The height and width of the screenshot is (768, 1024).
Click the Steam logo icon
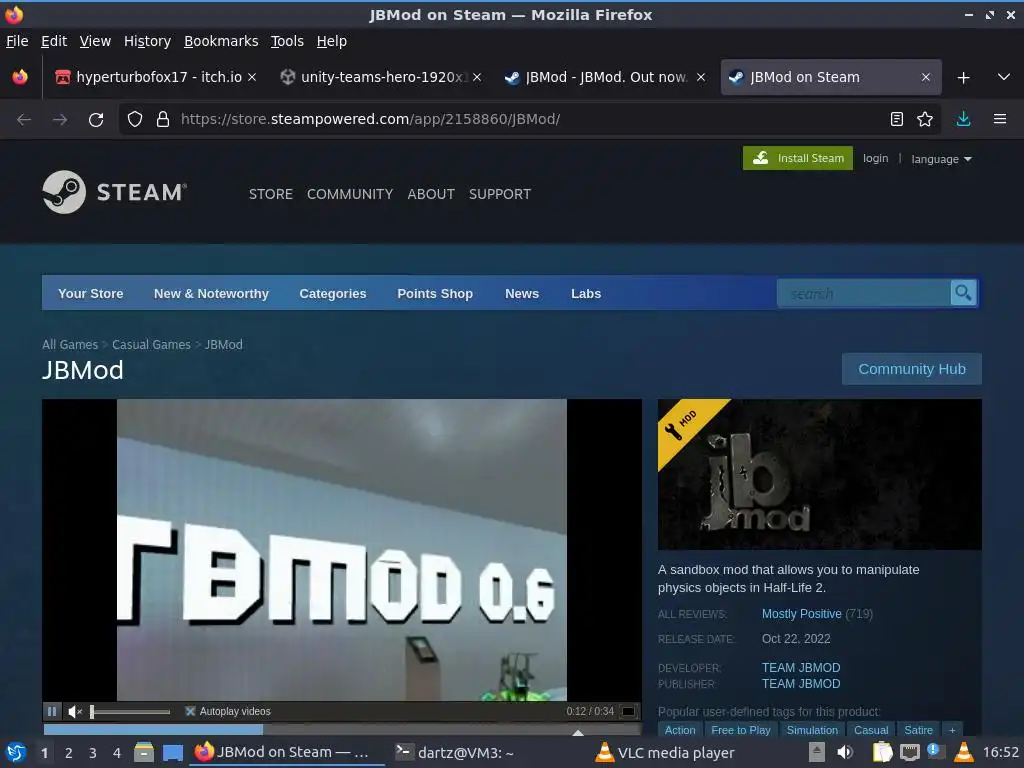[x=64, y=192]
